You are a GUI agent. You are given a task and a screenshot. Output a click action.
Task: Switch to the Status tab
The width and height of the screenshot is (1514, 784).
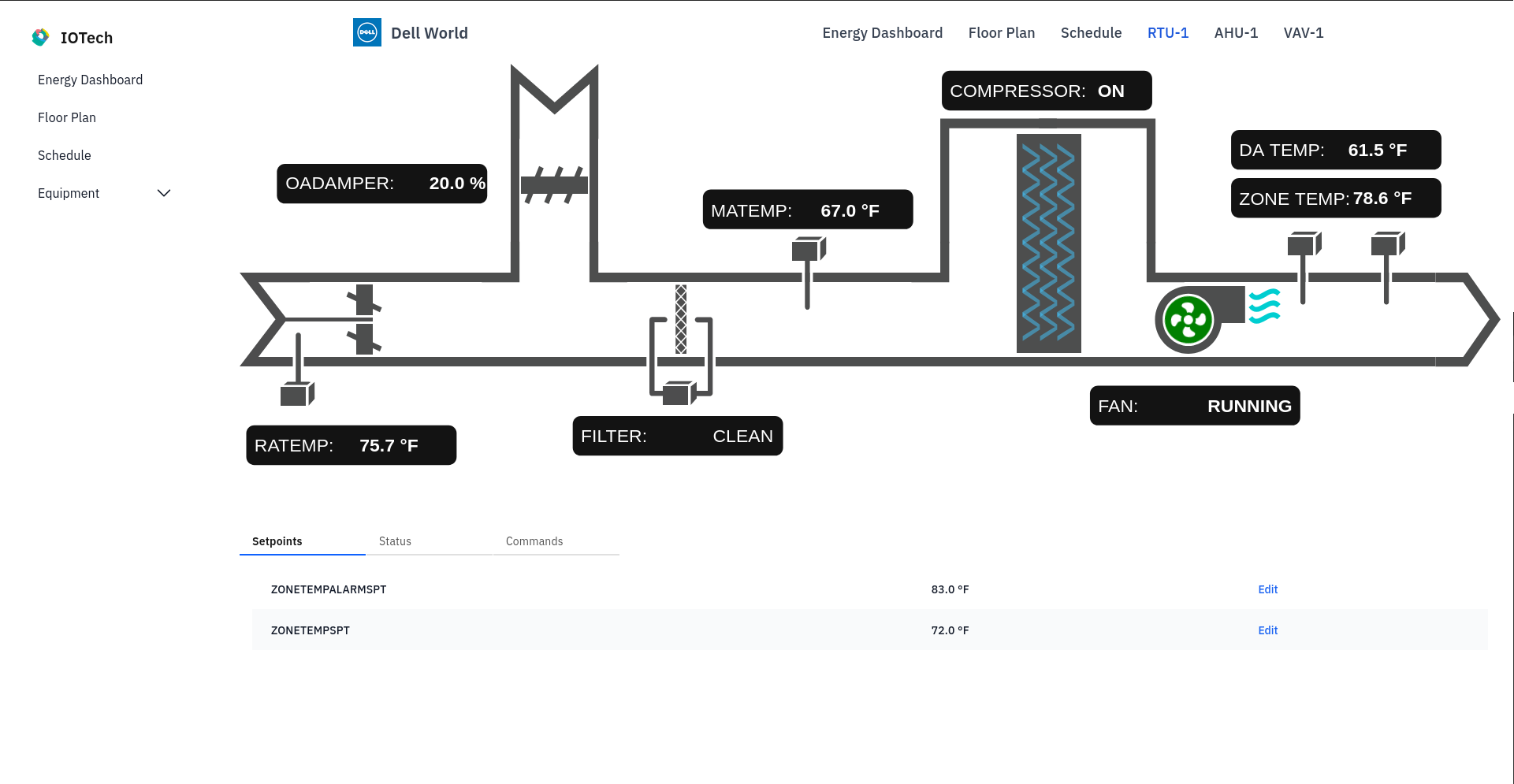click(429, 541)
